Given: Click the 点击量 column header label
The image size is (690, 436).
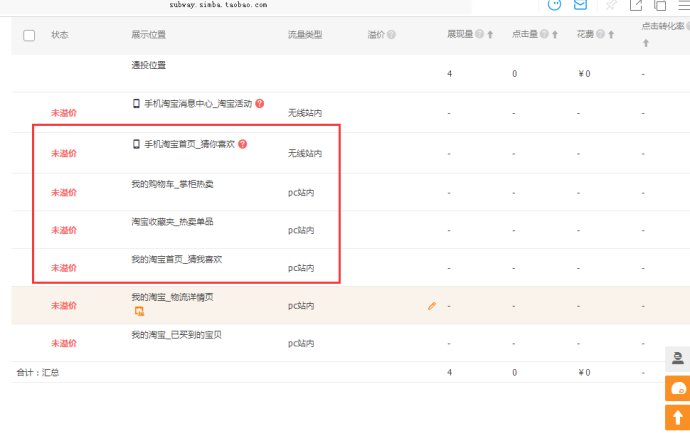Looking at the screenshot, I should [525, 34].
